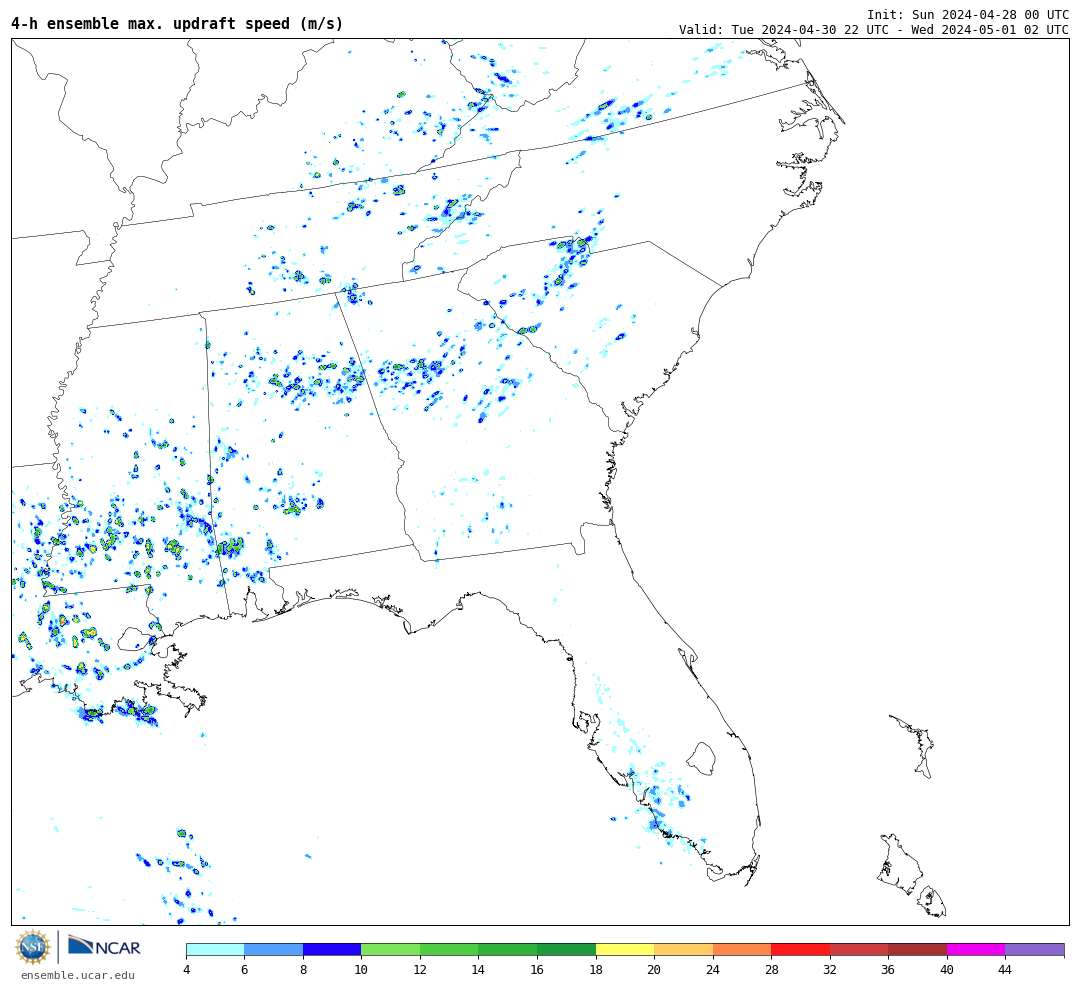Select the 'Init: Sun 2024-04-28 00 UTC' text
This screenshot has width=1080, height=988.
[968, 14]
